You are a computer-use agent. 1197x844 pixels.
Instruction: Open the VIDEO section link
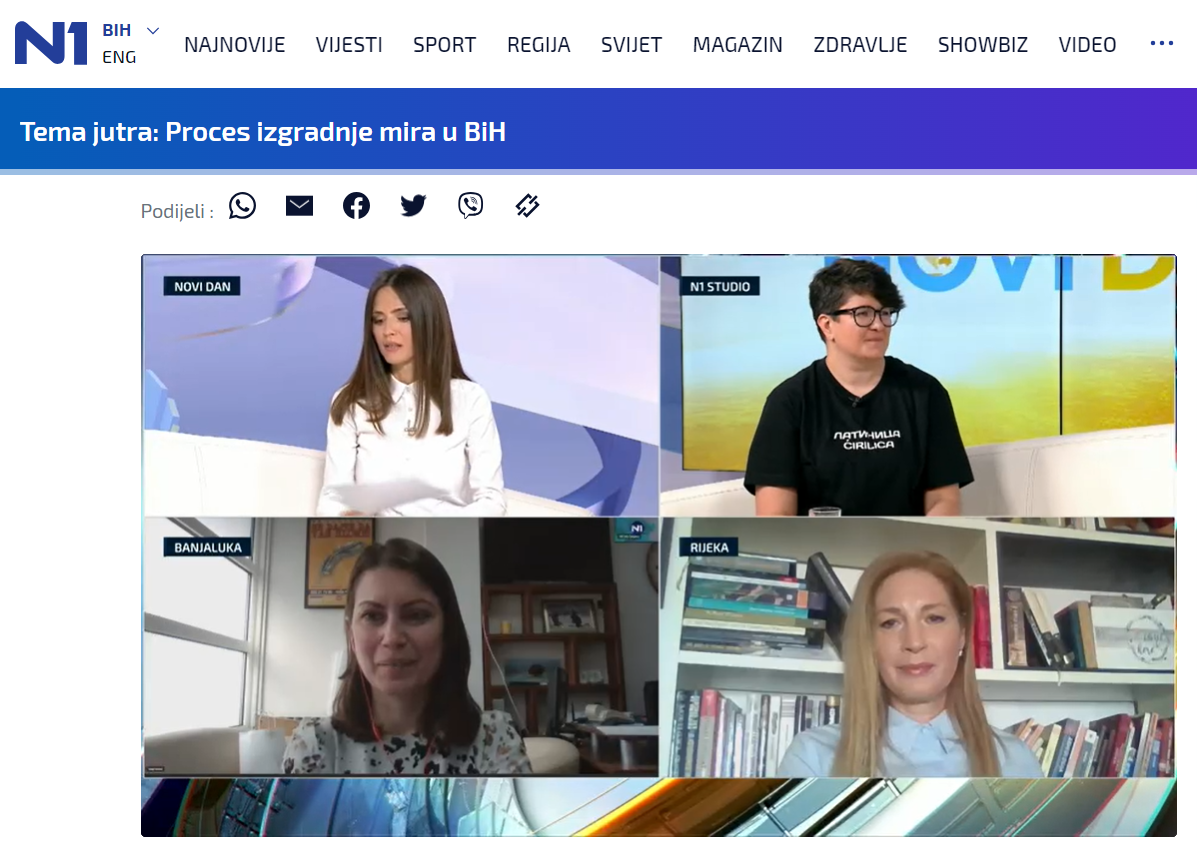coord(1087,44)
